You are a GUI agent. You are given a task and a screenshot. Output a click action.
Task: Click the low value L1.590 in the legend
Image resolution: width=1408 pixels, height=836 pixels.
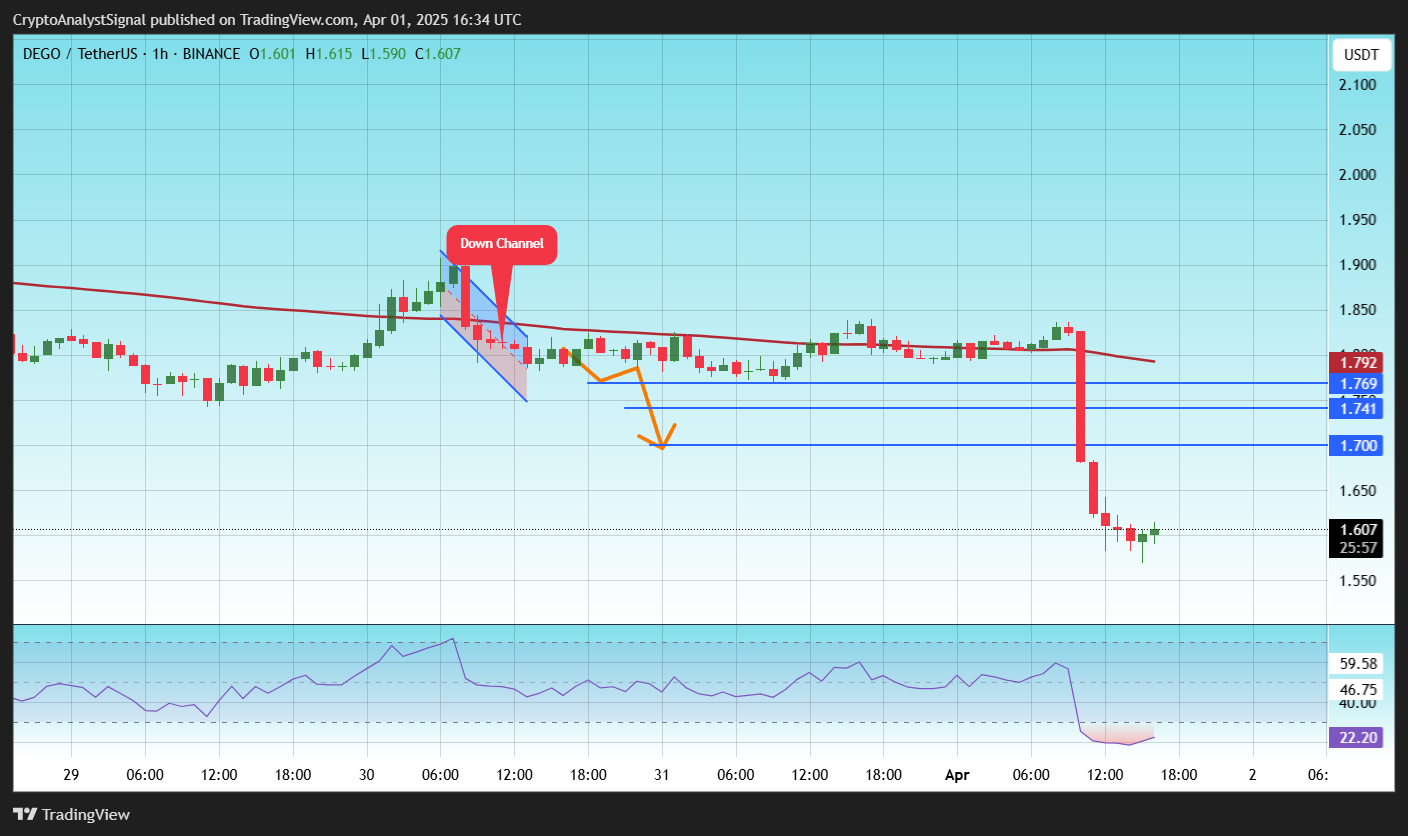tap(383, 54)
